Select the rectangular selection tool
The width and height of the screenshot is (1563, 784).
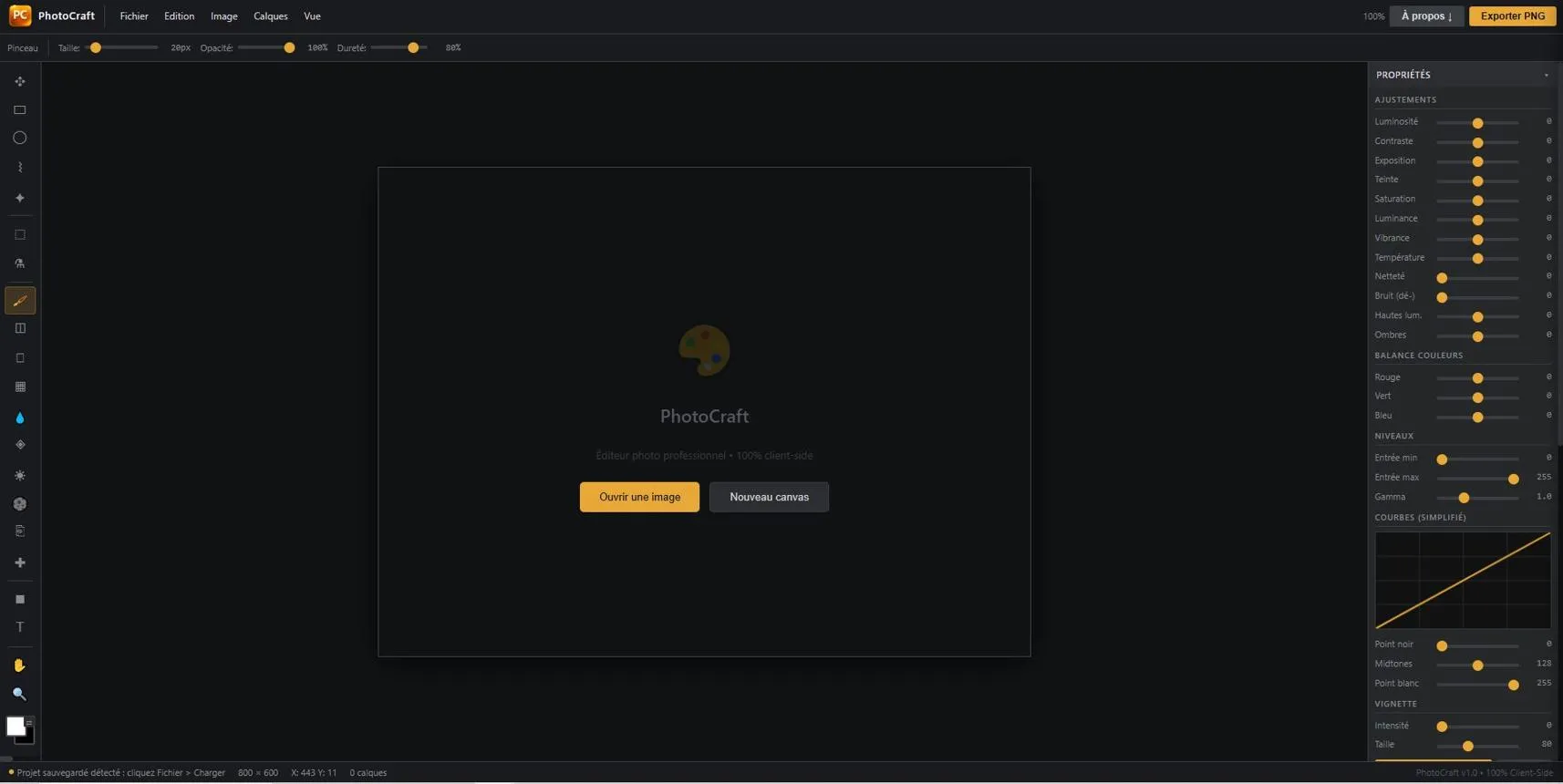click(x=20, y=110)
